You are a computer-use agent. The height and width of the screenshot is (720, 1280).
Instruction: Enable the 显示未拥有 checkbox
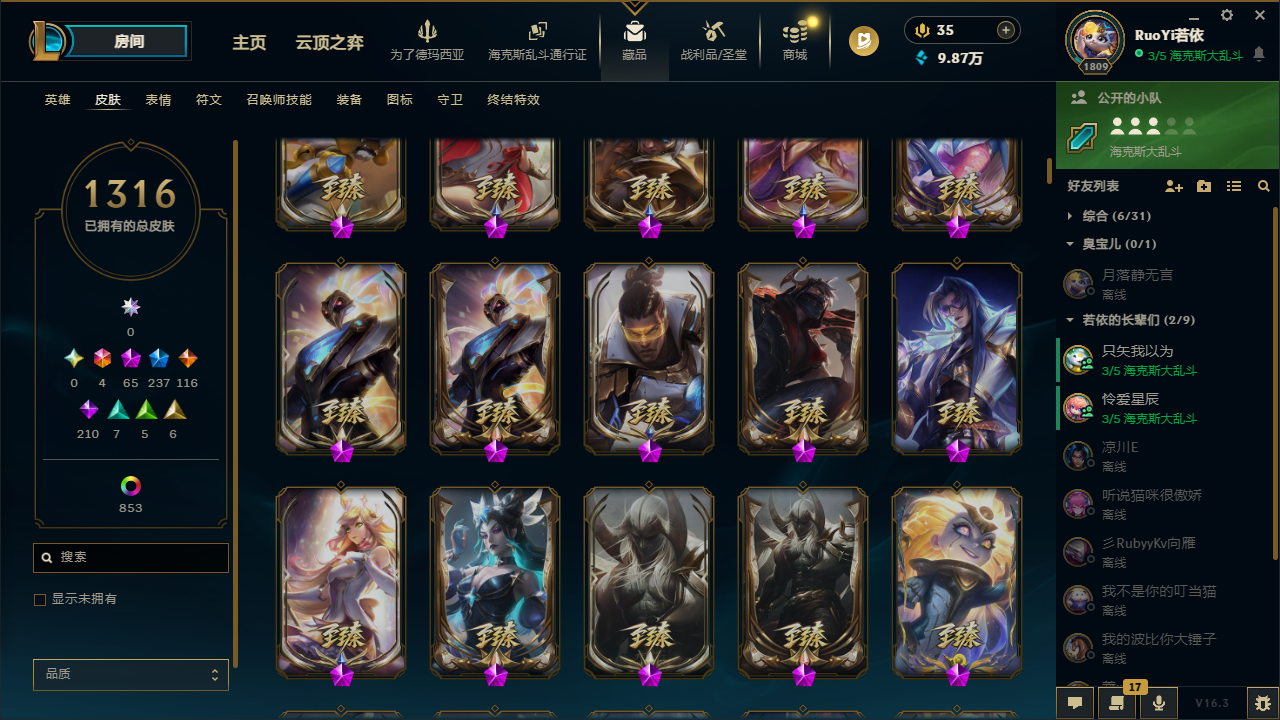[x=40, y=600]
